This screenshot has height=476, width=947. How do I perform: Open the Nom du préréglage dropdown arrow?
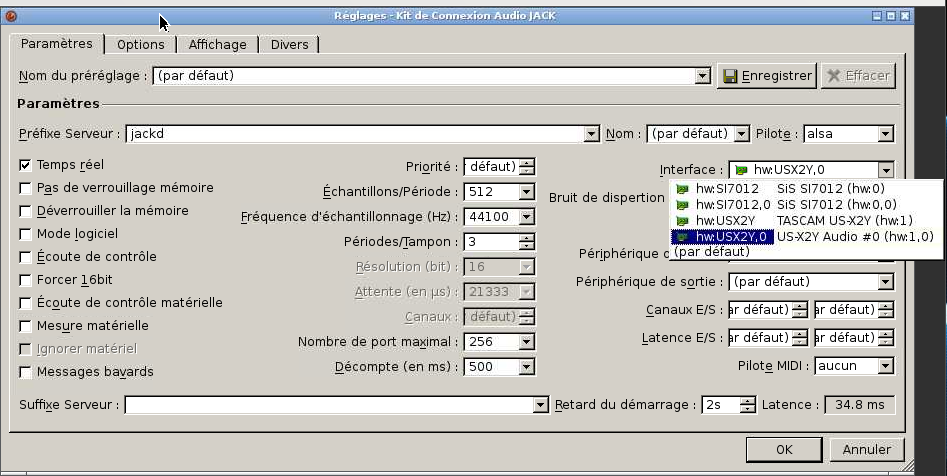(x=702, y=76)
